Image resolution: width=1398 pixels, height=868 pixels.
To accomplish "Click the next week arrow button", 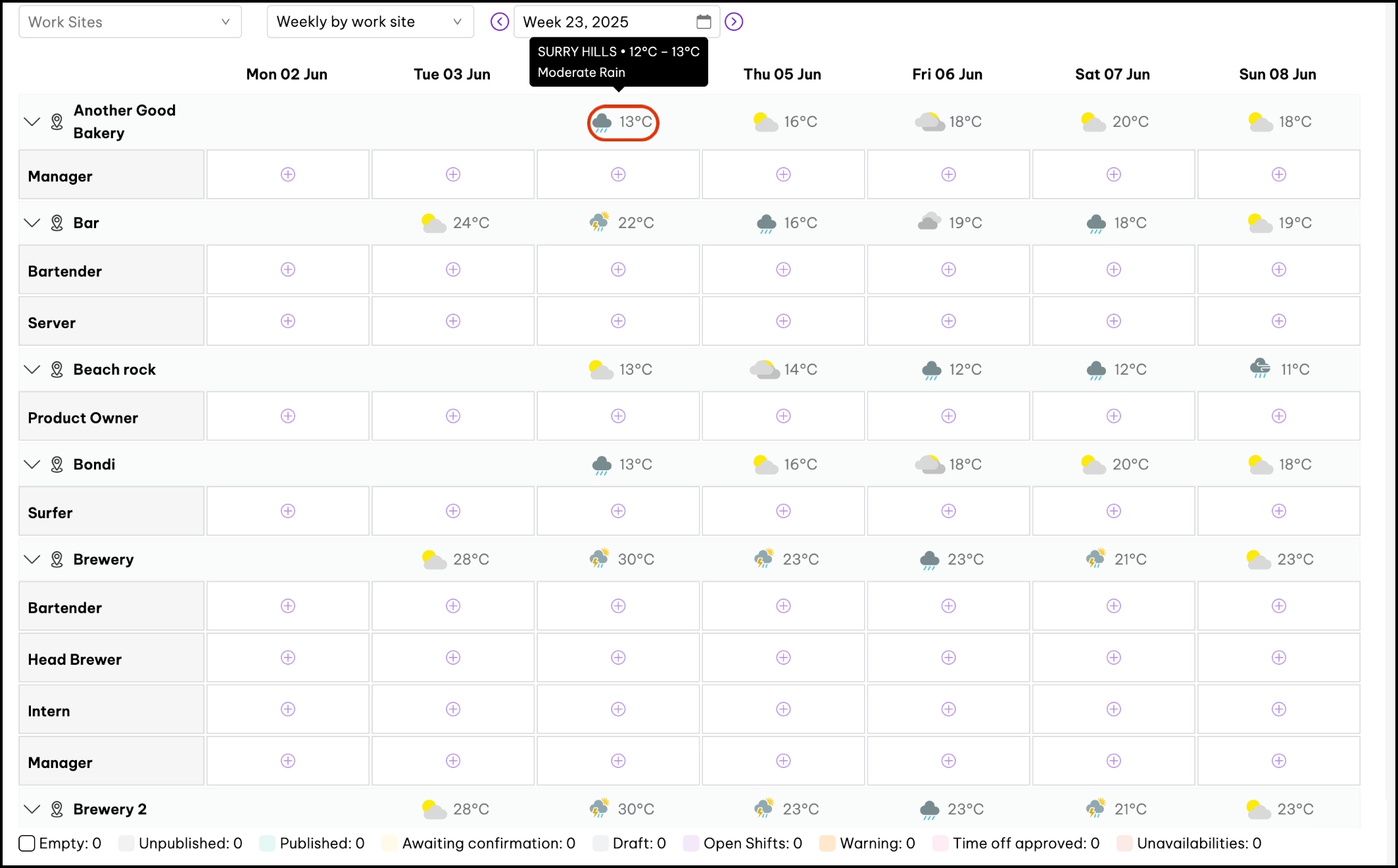I will [734, 22].
